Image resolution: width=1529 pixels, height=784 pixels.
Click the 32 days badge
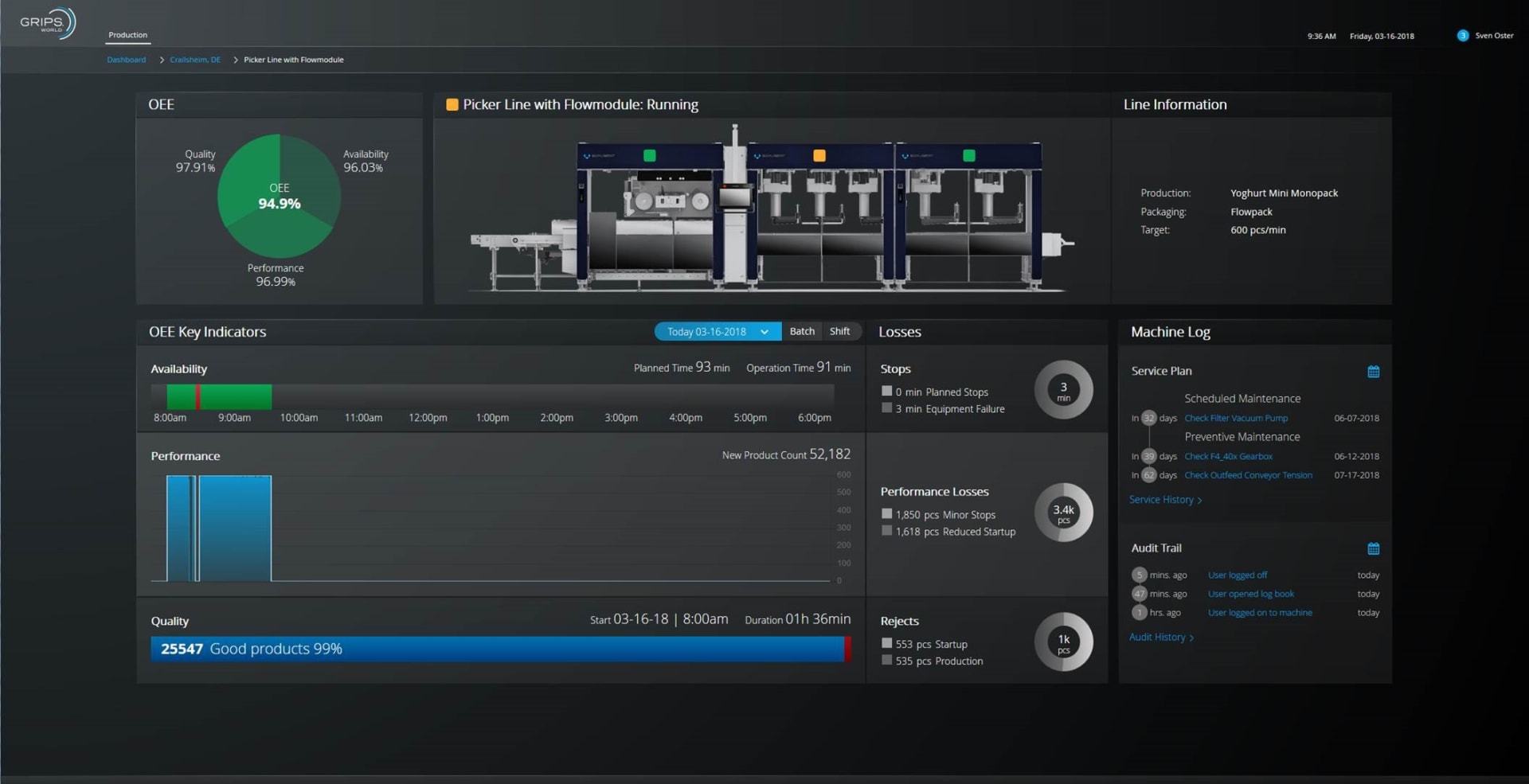(x=1149, y=418)
